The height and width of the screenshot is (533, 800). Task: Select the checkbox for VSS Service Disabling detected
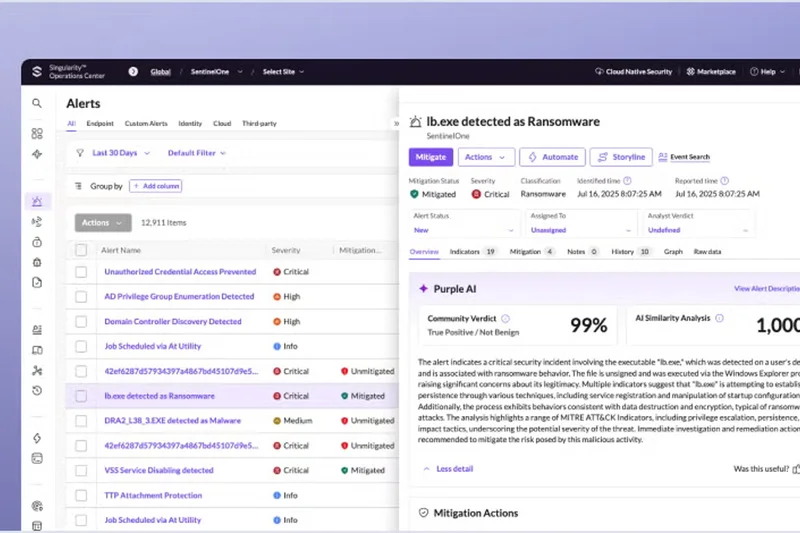pyautogui.click(x=82, y=470)
